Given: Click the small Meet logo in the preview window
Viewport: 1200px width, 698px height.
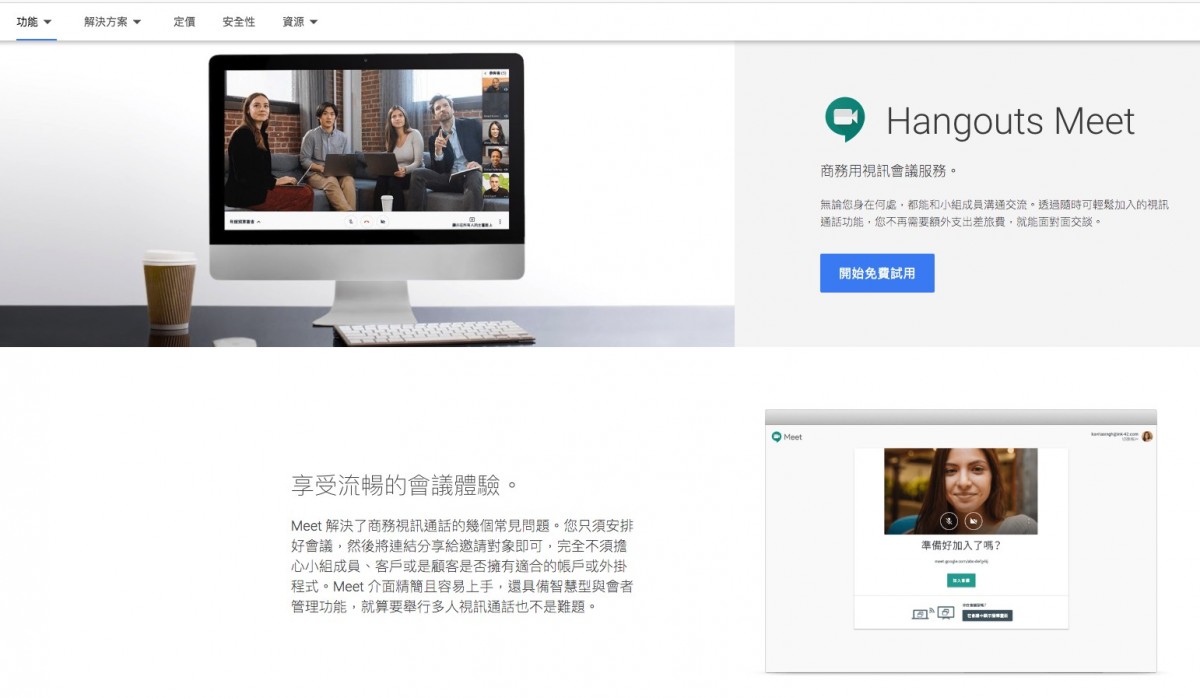Looking at the screenshot, I should tap(776, 437).
